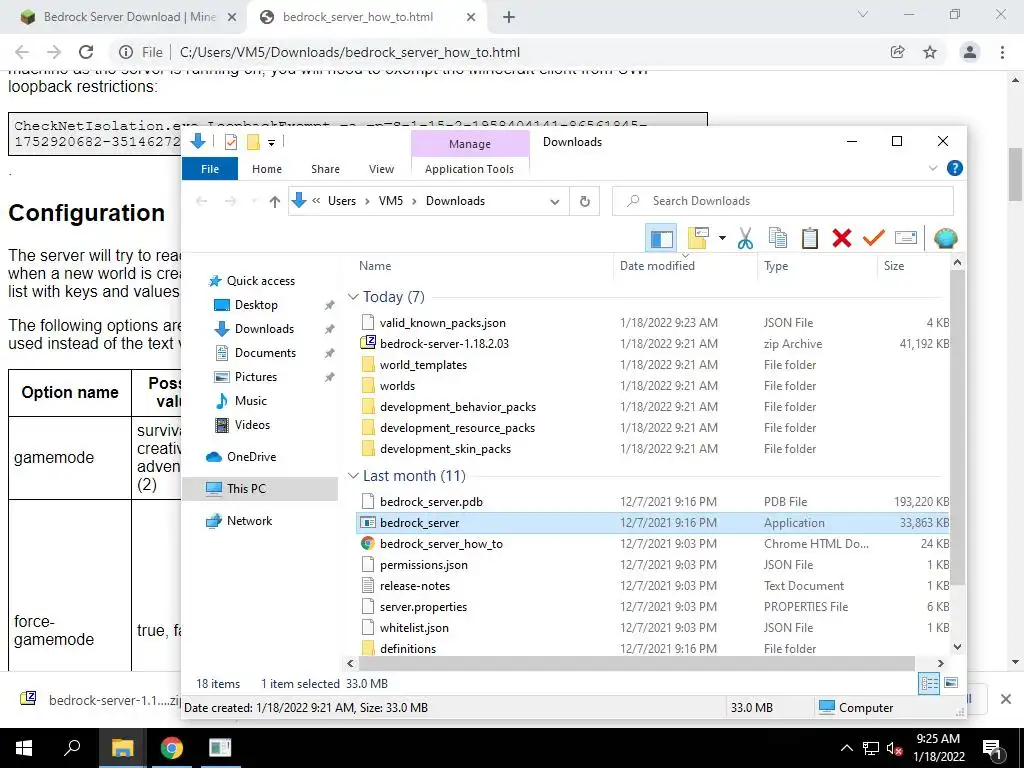This screenshot has width=1024, height=768.
Task: Expand the ribbon with the chevron
Action: [933, 168]
